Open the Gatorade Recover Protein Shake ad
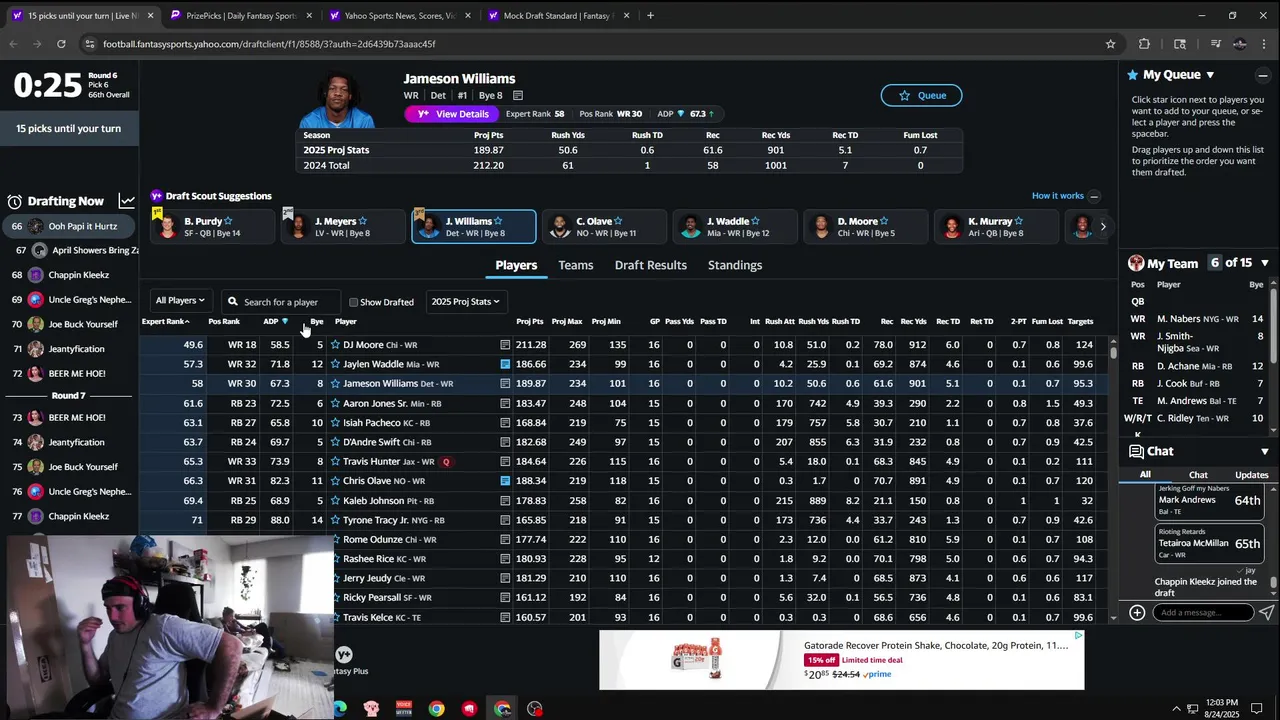The width and height of the screenshot is (1280, 720). coord(841,660)
